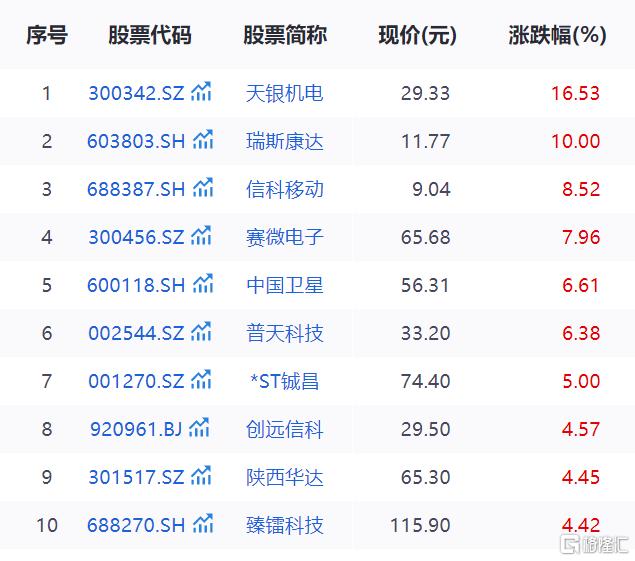The image size is (635, 561).
Task: Click stock code 300456.SZ
Action: (136, 237)
